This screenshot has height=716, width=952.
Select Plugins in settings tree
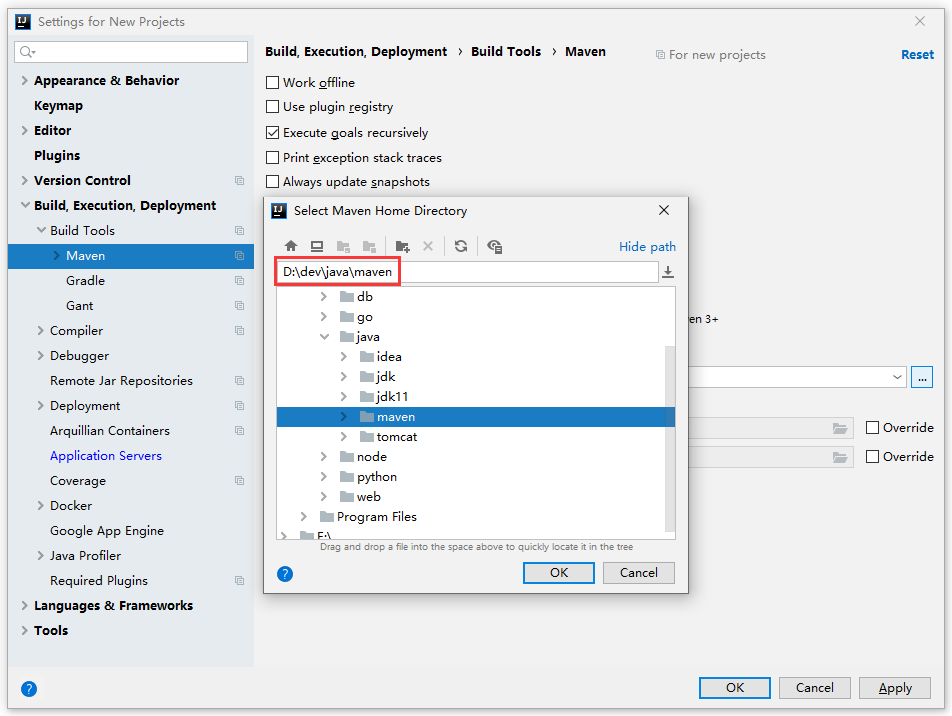point(57,155)
